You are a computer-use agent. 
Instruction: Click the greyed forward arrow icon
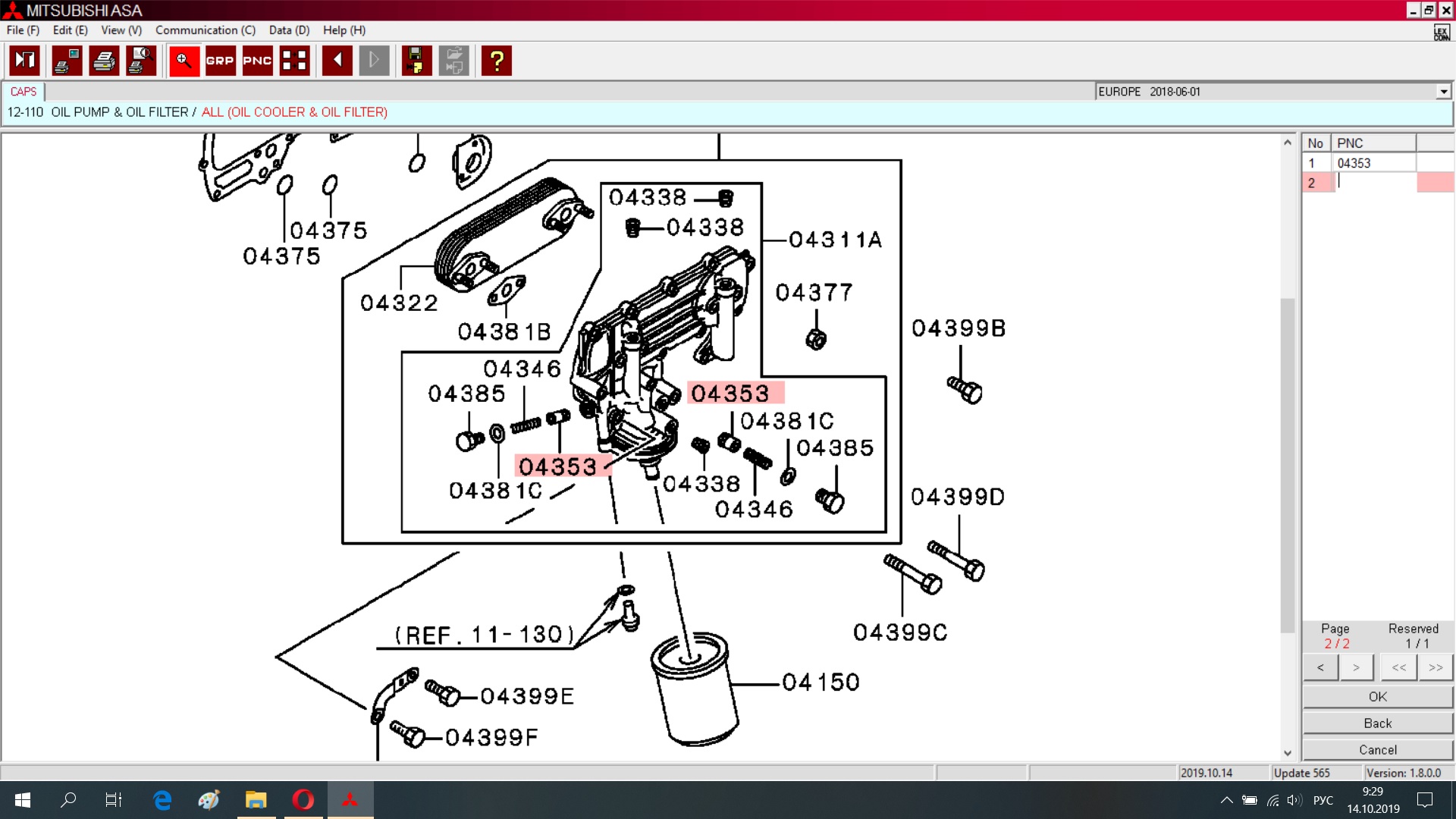point(374,61)
